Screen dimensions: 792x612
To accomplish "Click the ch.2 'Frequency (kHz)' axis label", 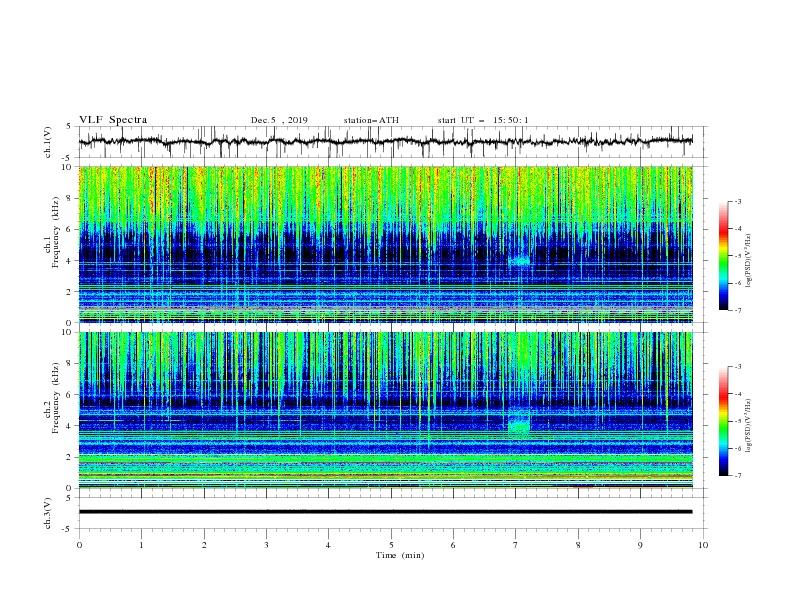I will 56,398.
